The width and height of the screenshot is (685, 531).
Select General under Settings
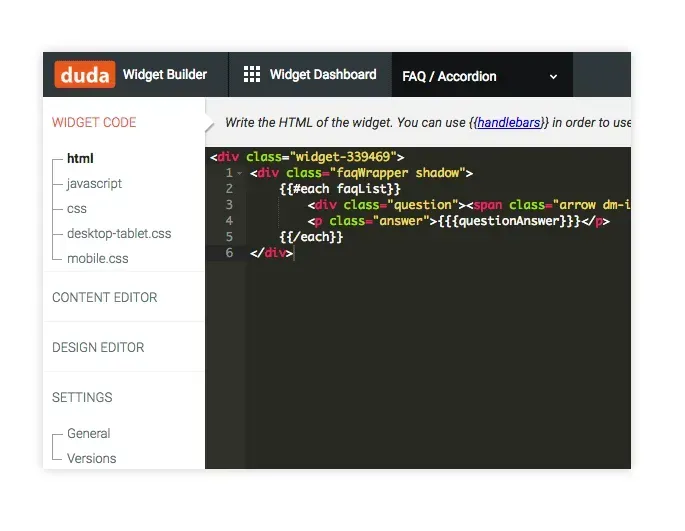coord(89,433)
